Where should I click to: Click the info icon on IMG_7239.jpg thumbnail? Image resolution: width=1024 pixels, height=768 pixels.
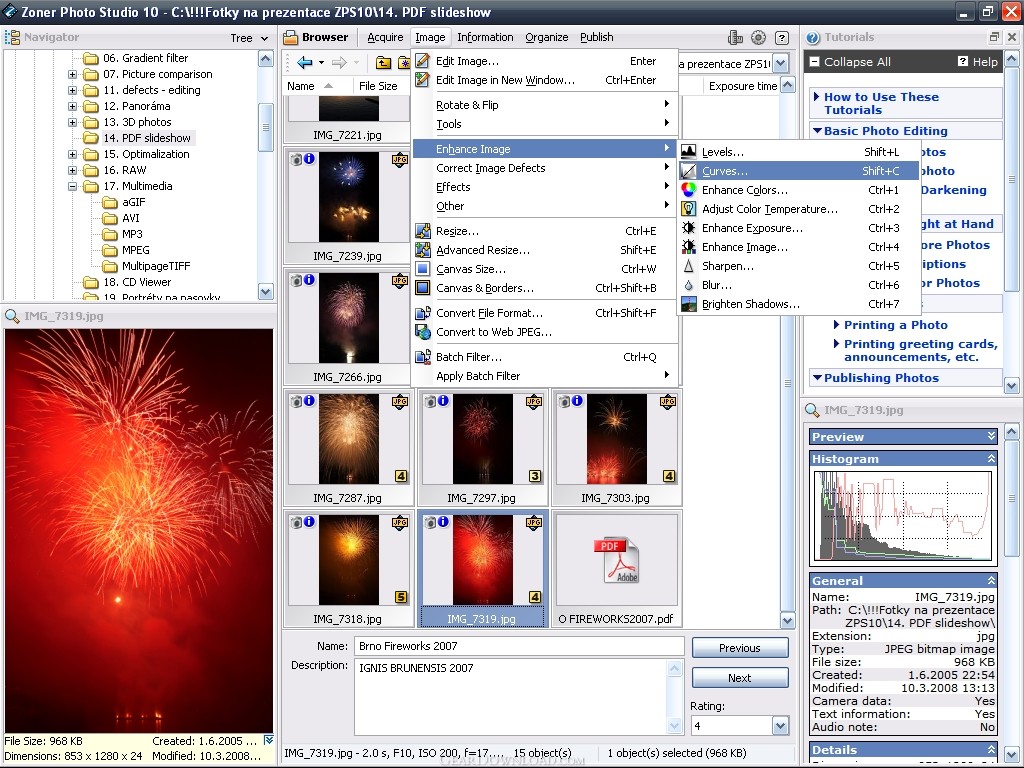[309, 158]
